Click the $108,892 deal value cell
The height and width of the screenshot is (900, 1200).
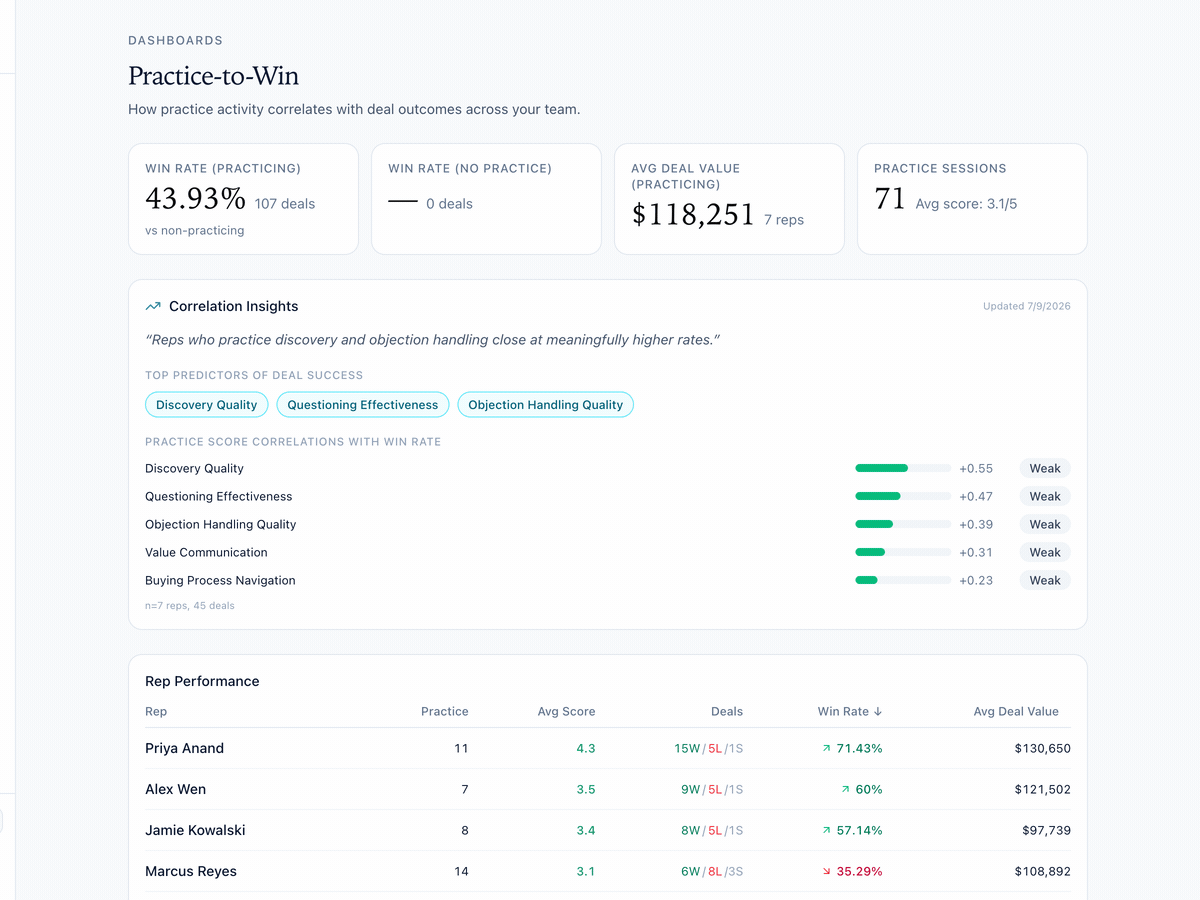tap(1042, 871)
